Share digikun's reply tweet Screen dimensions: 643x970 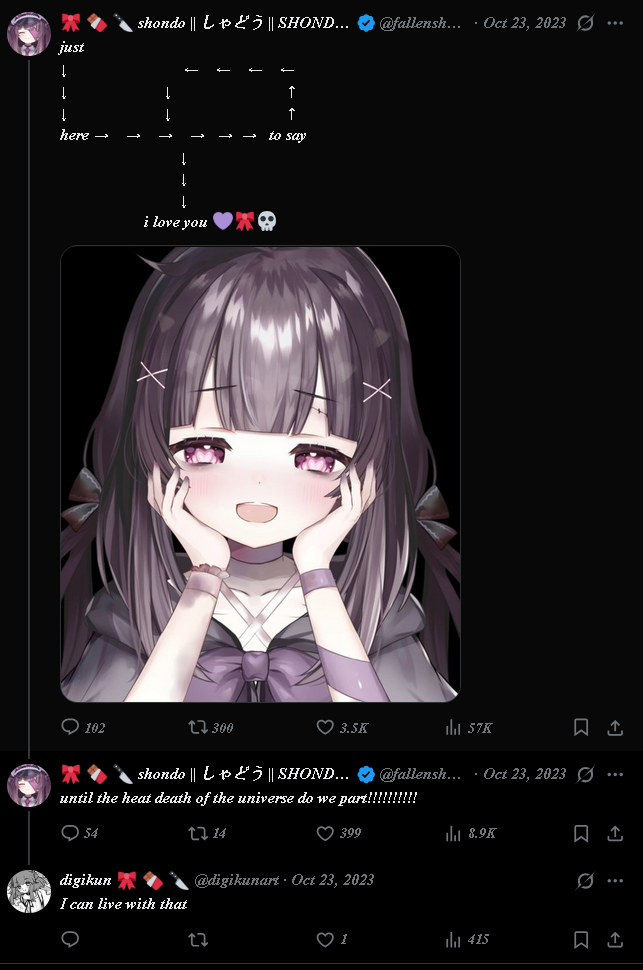pyautogui.click(x=615, y=940)
